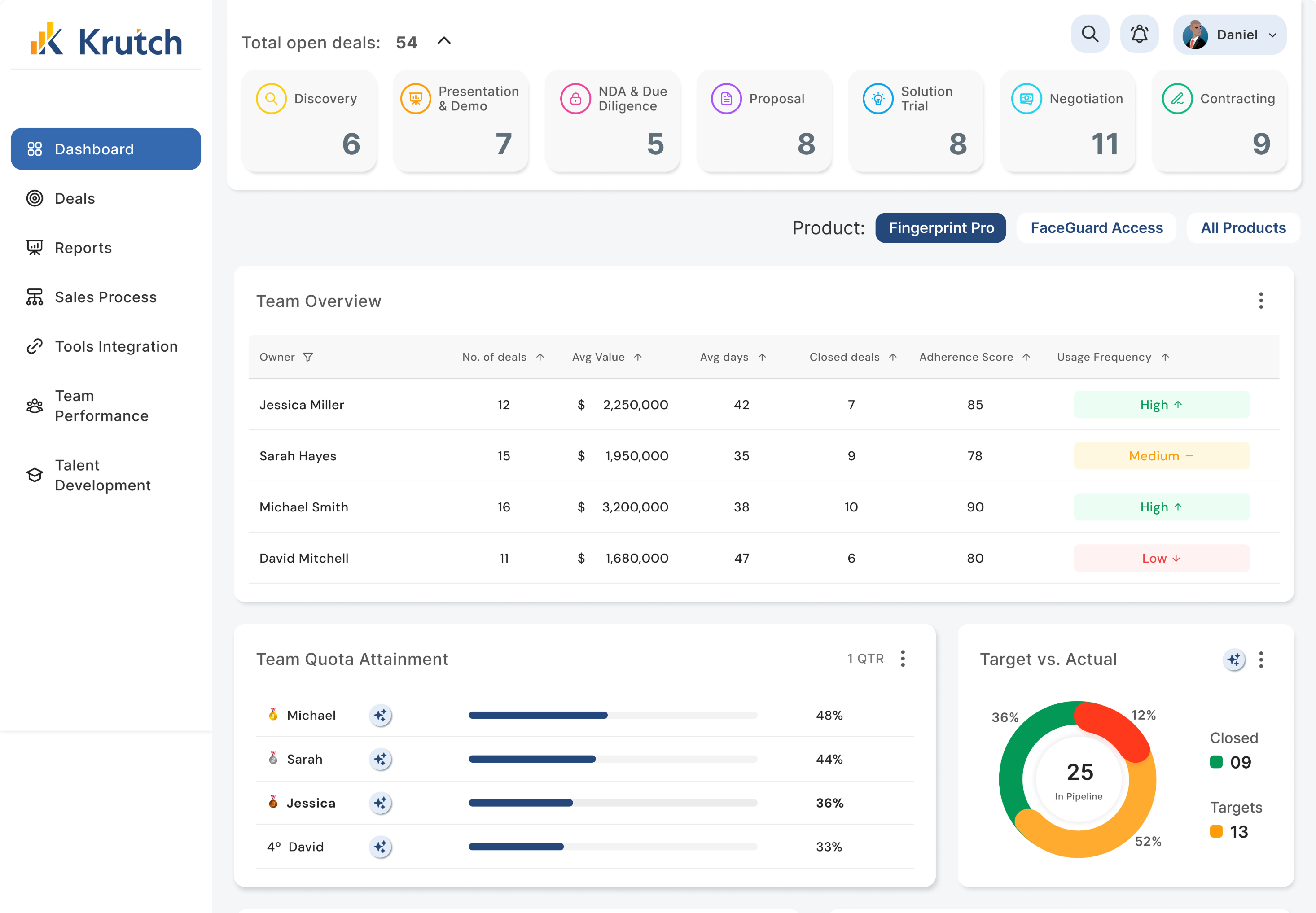Image resolution: width=1316 pixels, height=913 pixels.
Task: Open notifications bell icon
Action: (x=1139, y=35)
